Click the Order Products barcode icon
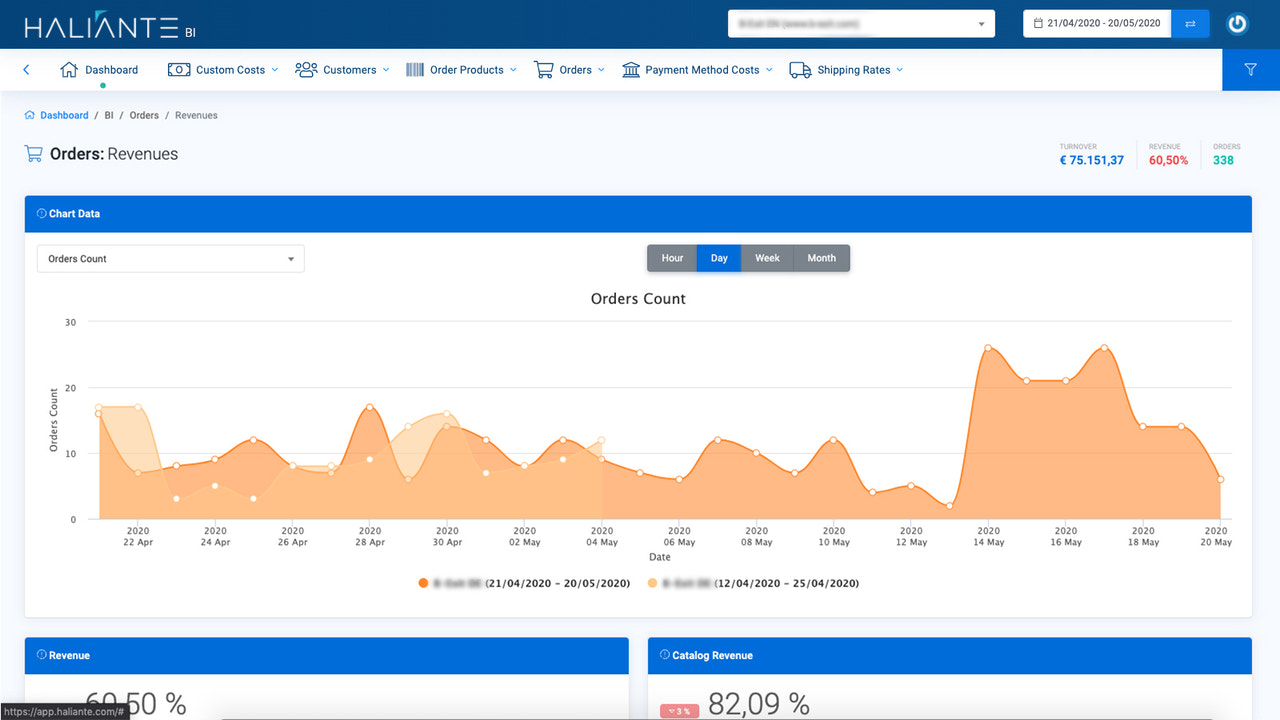1280x720 pixels. (415, 70)
